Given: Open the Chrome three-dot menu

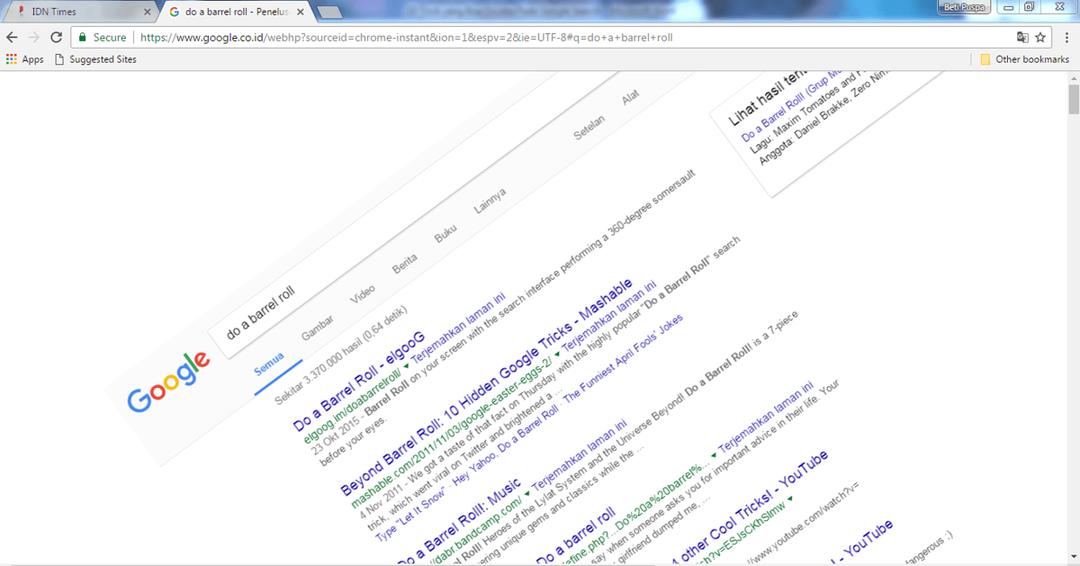Looking at the screenshot, I should pos(1066,37).
